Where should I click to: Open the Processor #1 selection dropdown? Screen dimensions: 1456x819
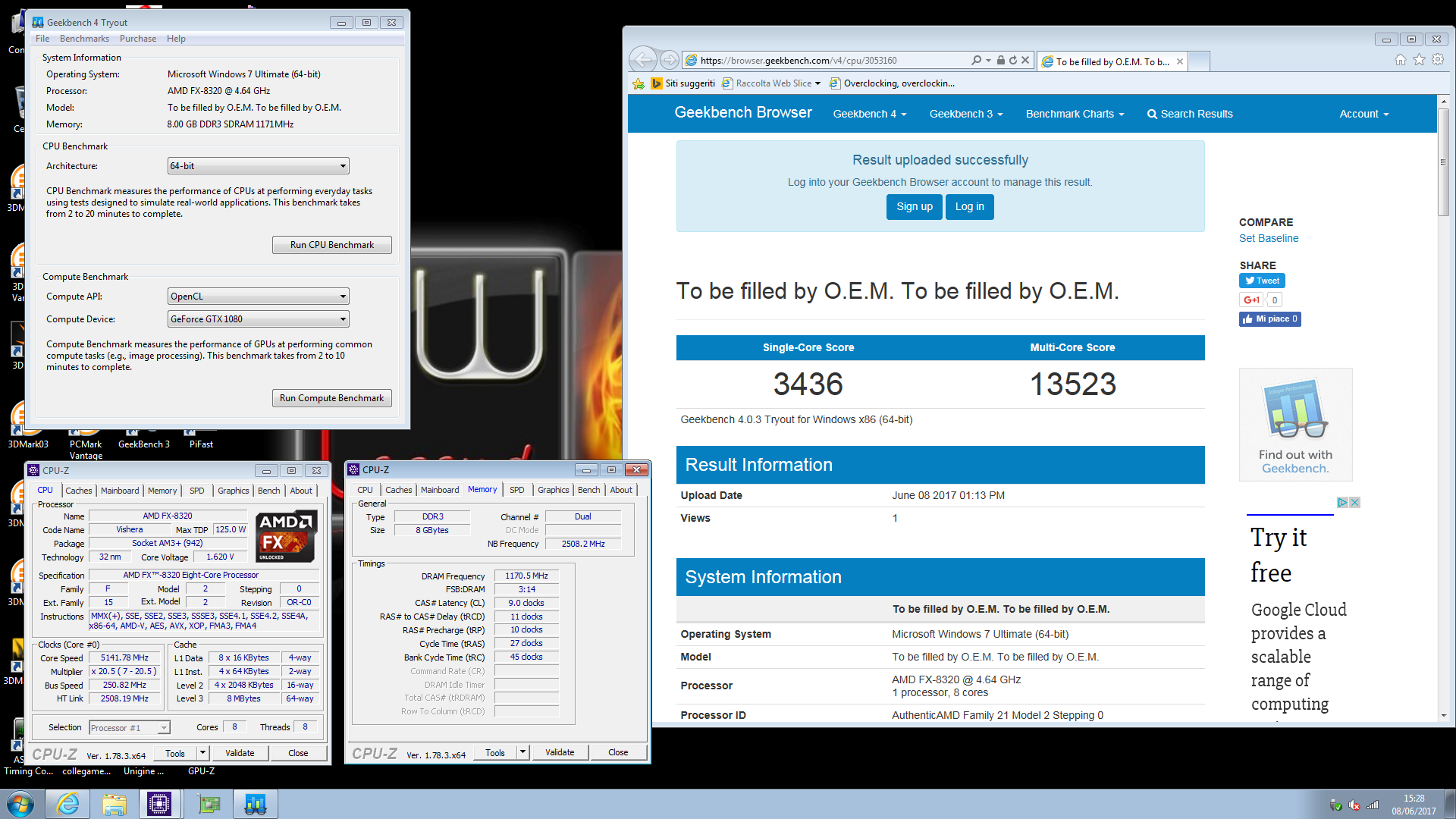coord(129,728)
